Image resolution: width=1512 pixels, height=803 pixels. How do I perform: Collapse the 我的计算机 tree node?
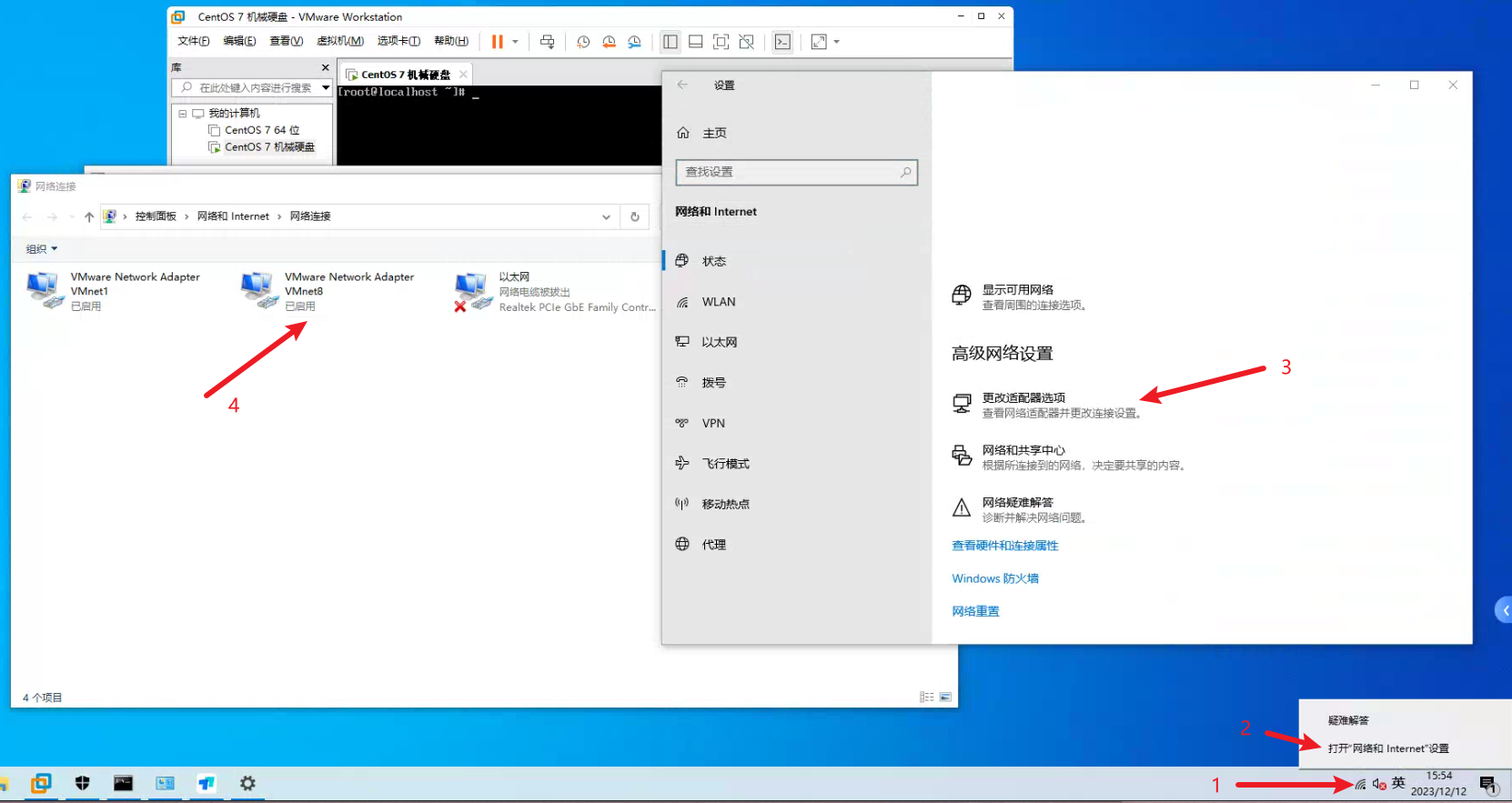point(183,114)
